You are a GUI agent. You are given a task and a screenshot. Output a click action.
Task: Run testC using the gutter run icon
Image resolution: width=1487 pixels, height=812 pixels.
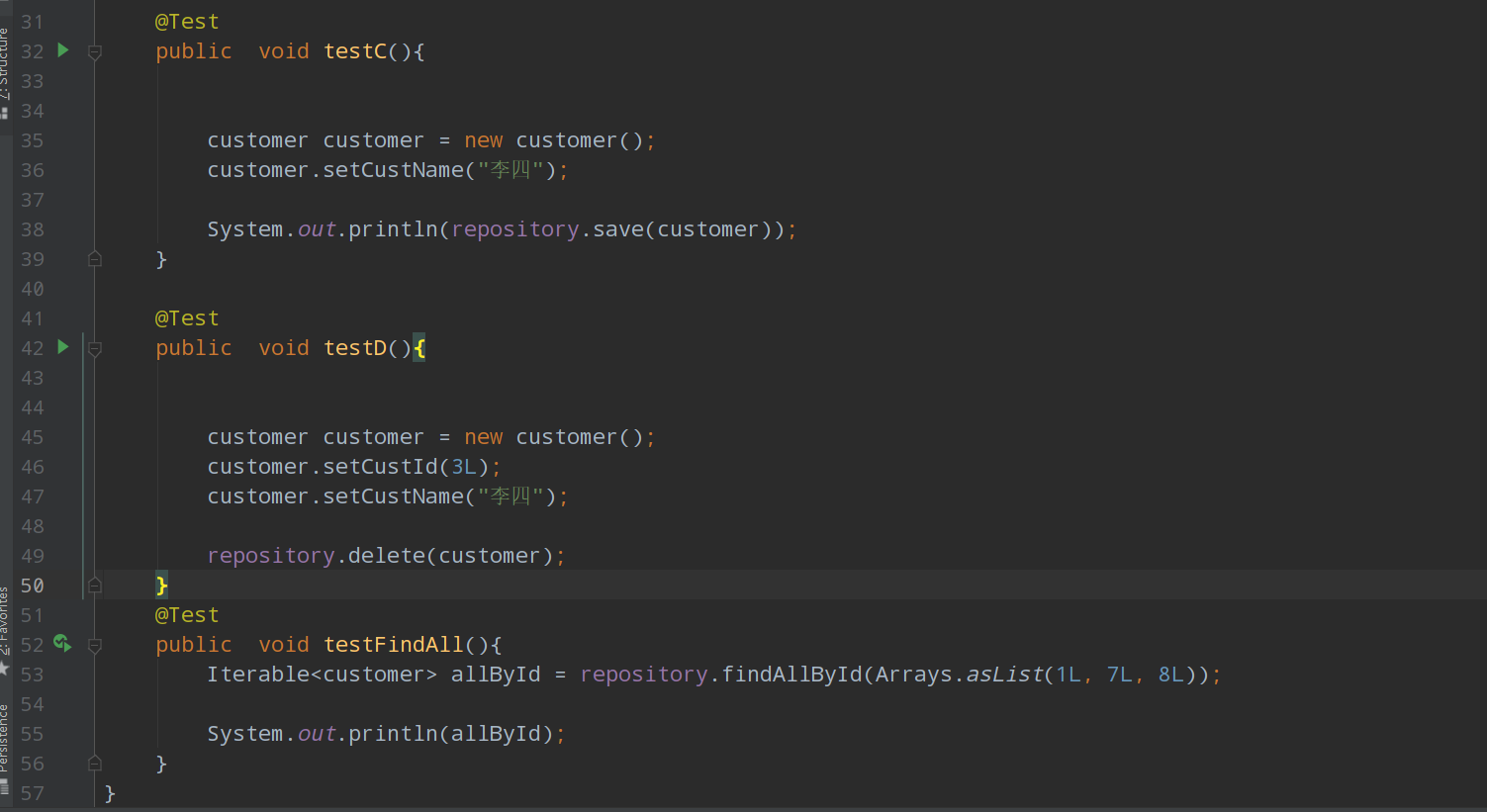click(x=63, y=50)
